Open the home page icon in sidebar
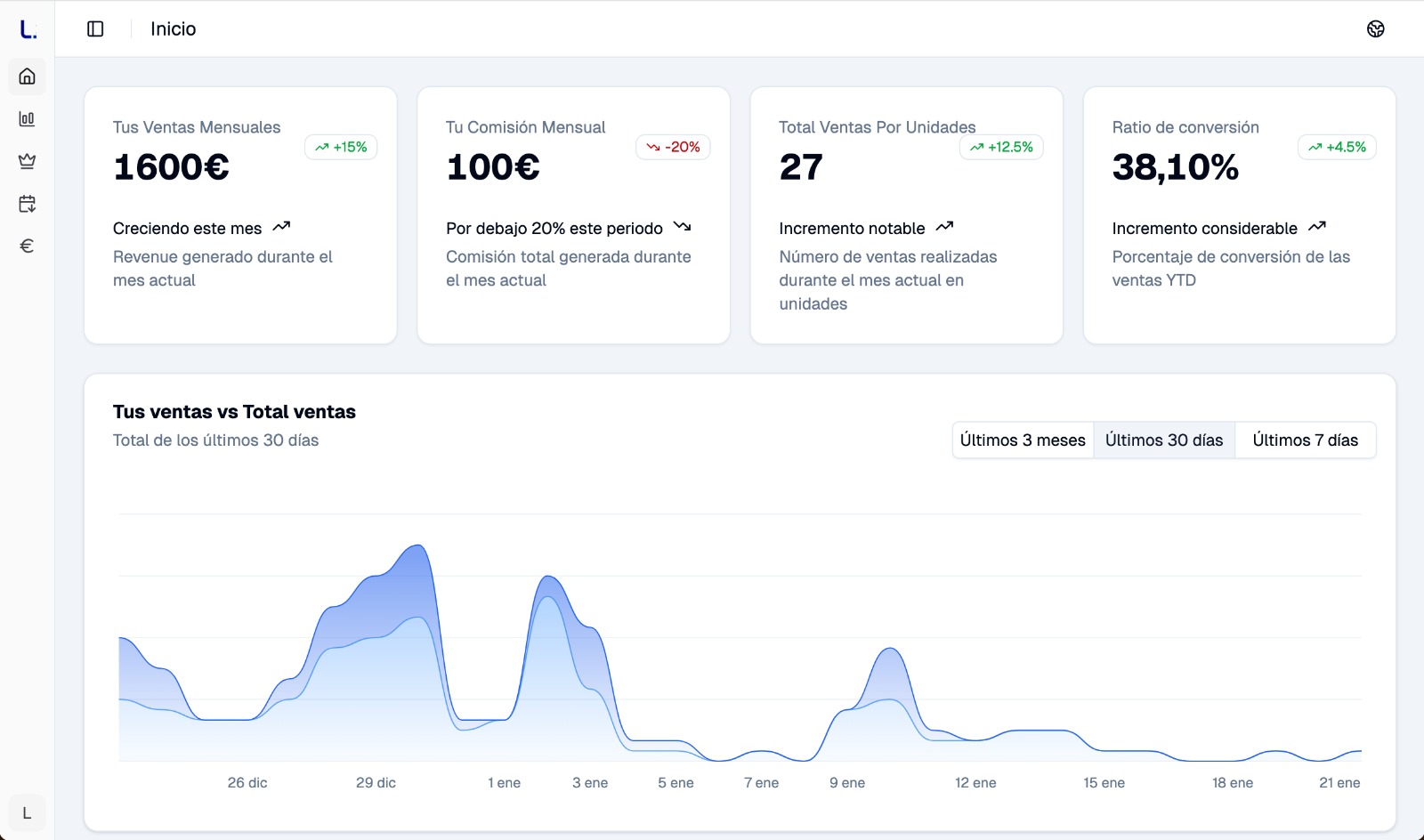 coord(28,77)
